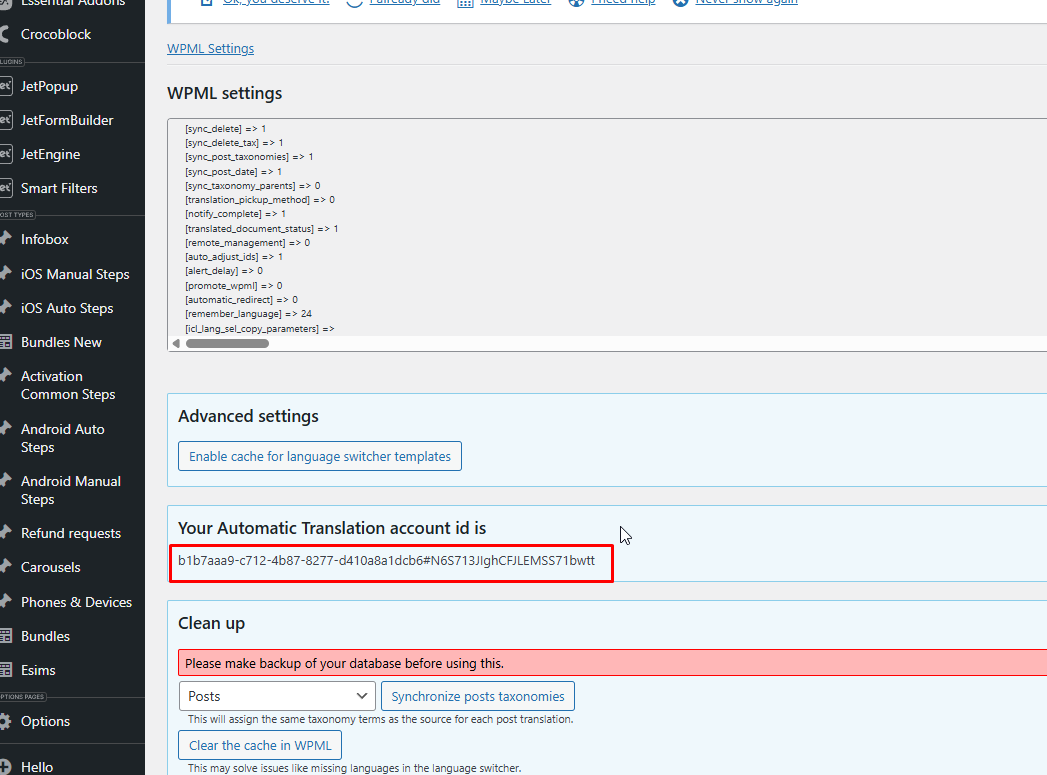Click the WPML settings heading
The width and height of the screenshot is (1047, 775).
point(224,93)
